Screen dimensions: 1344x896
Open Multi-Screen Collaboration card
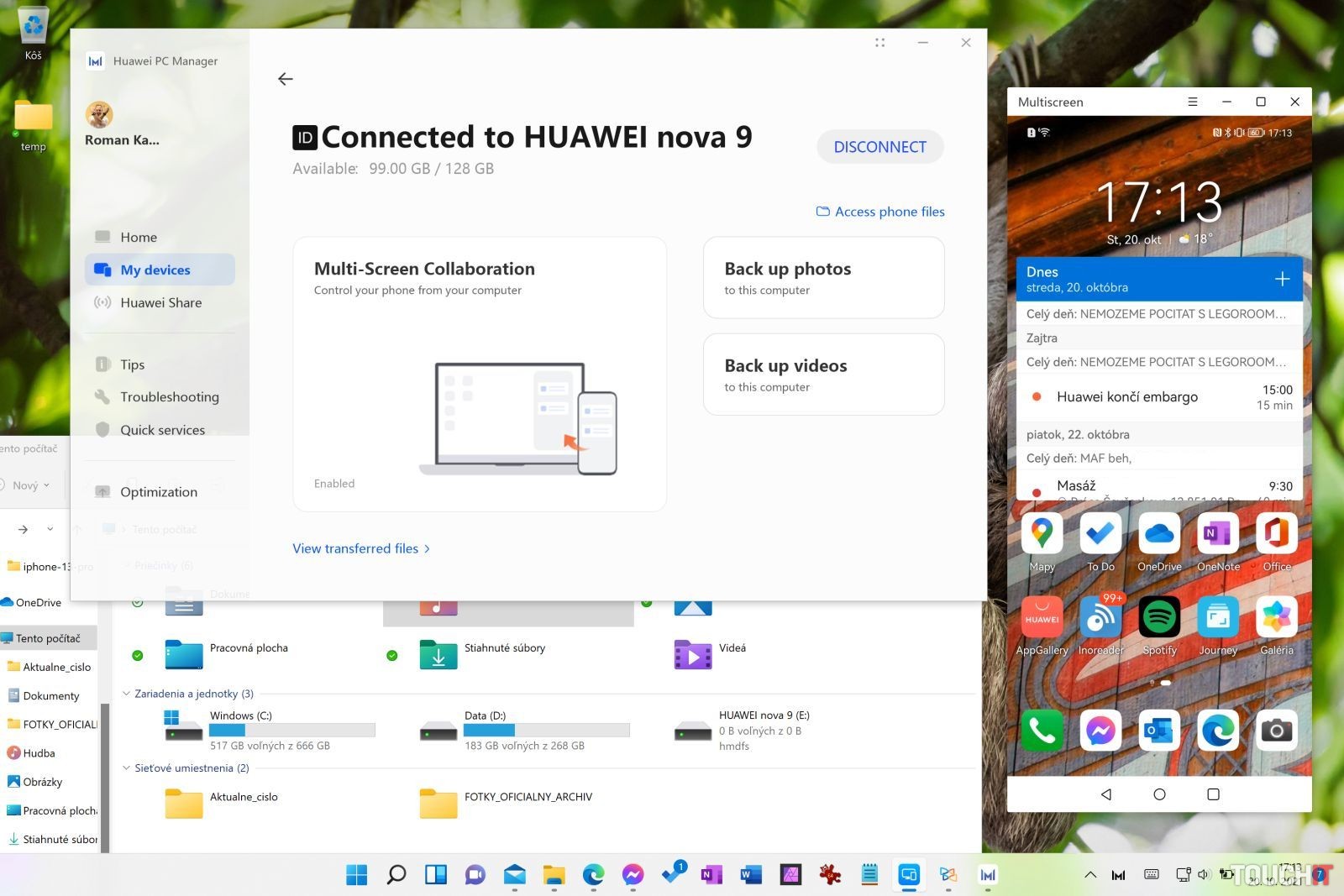pyautogui.click(x=479, y=374)
